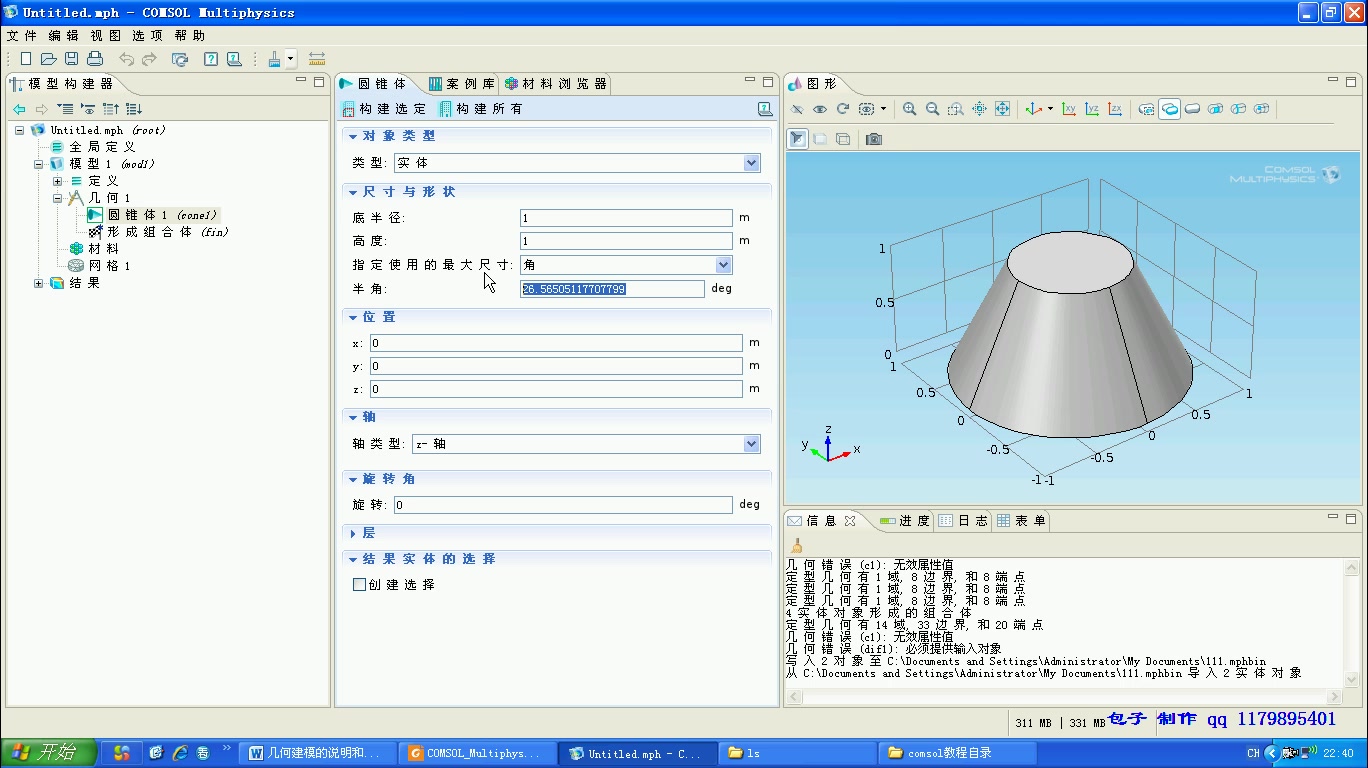
Task: Enable the 创建选择 checkbox
Action: 359,585
